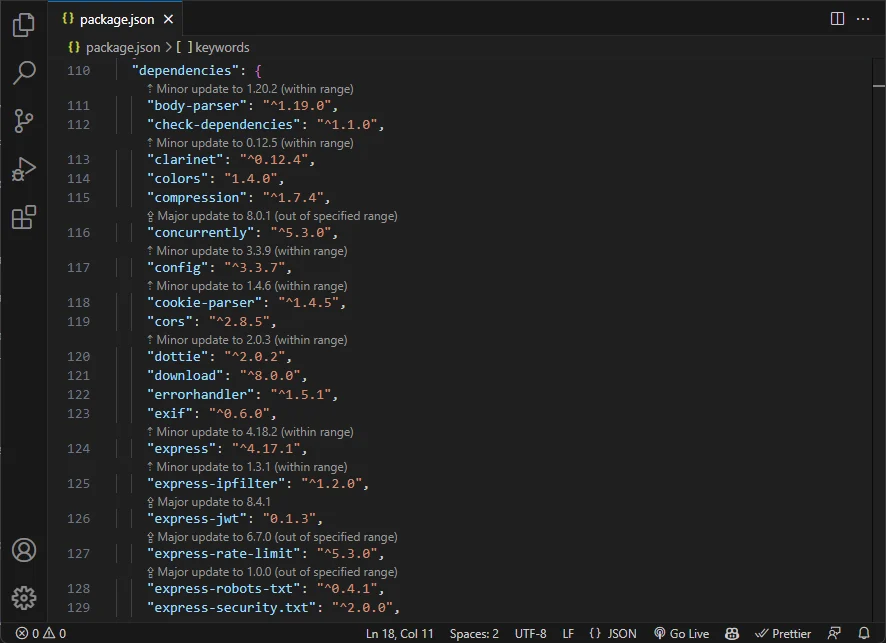The width and height of the screenshot is (886, 643).
Task: Open the More Actions ellipsis menu
Action: (863, 19)
